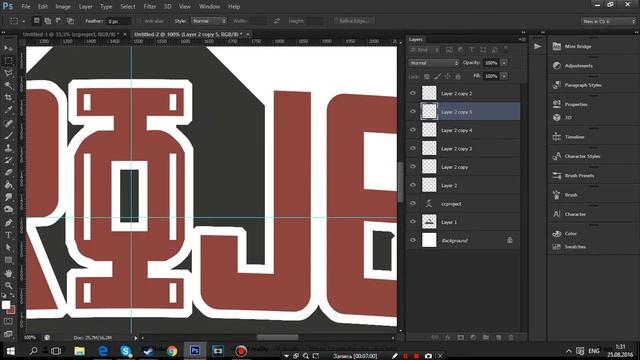Open the Window menu
The width and height of the screenshot is (640, 360).
pyautogui.click(x=209, y=7)
